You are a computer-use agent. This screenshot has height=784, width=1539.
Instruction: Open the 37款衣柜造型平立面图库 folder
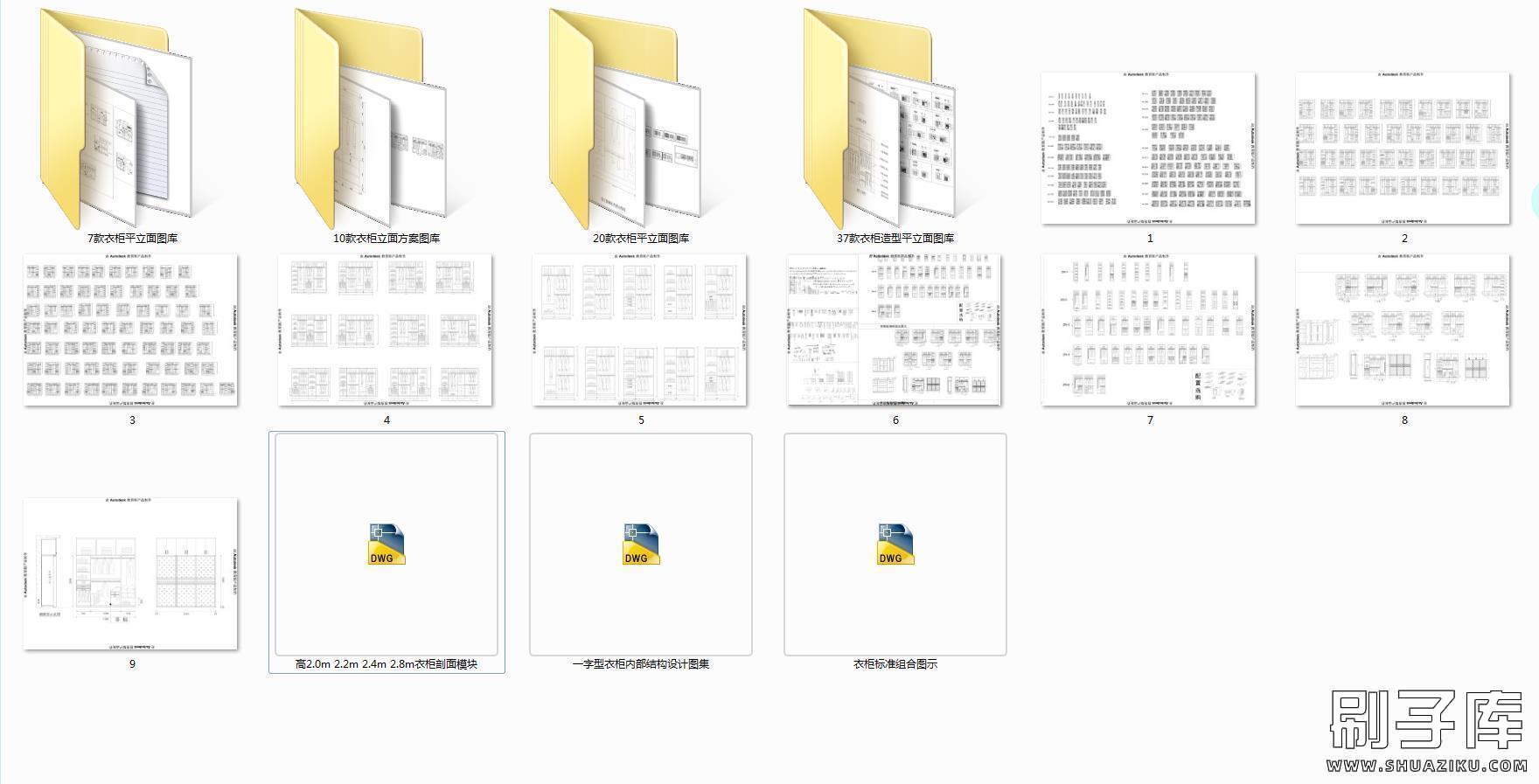[880, 122]
